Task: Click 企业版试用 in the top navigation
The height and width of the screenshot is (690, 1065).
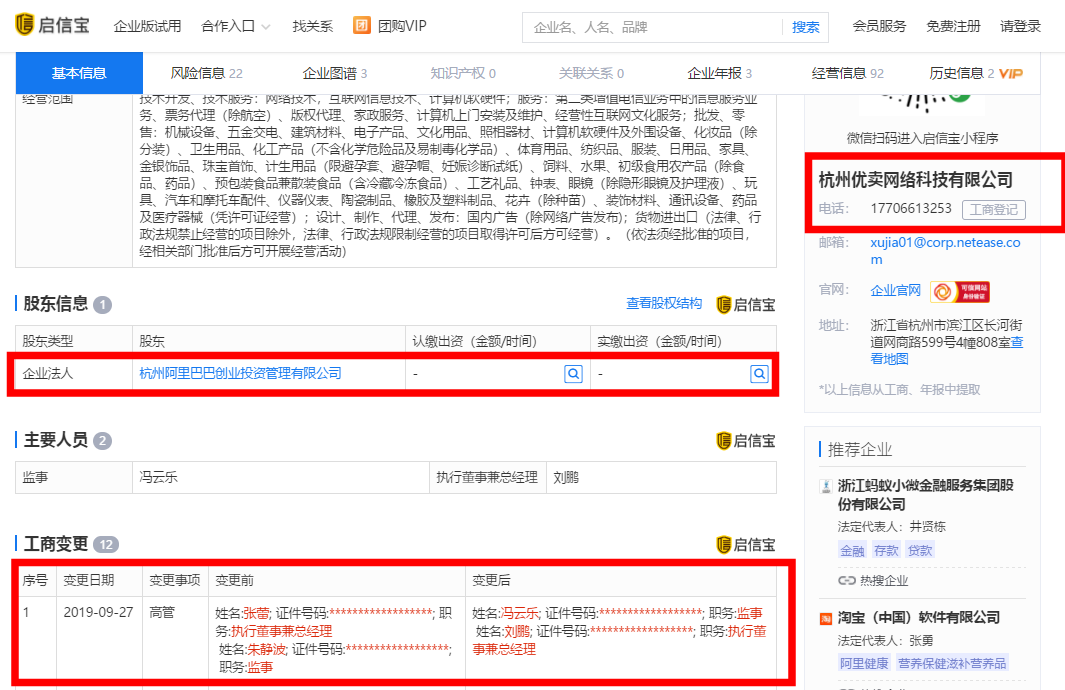Action: tap(147, 26)
